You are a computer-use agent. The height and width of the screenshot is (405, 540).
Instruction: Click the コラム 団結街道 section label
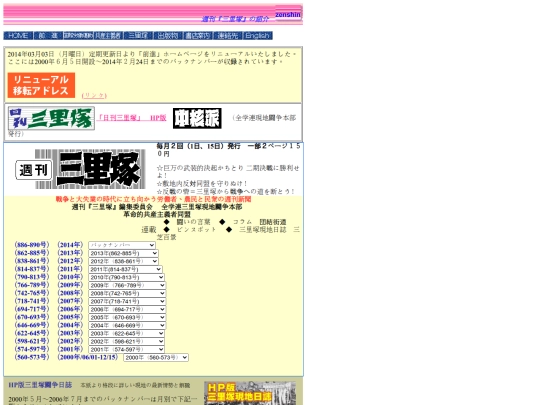click(260, 222)
